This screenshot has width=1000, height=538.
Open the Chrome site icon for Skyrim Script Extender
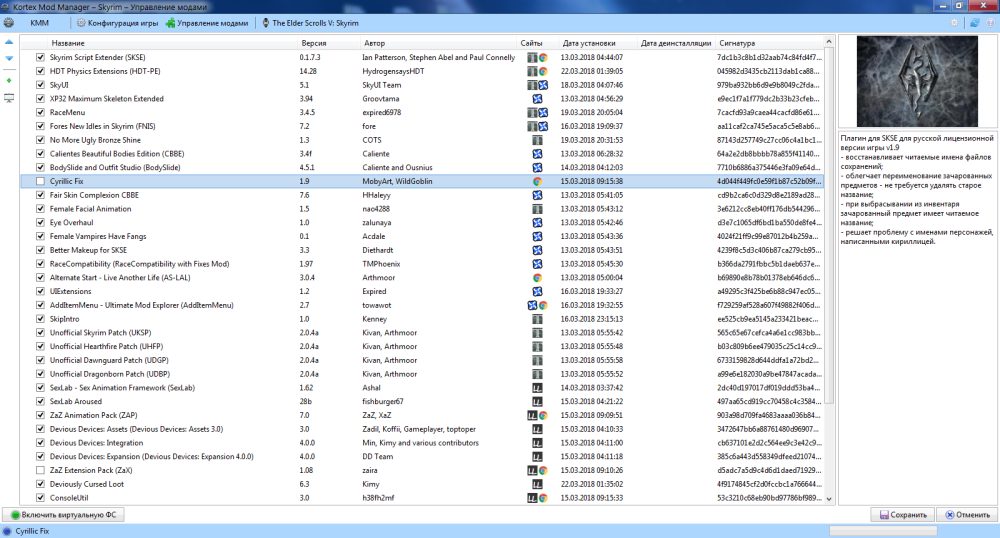point(543,57)
